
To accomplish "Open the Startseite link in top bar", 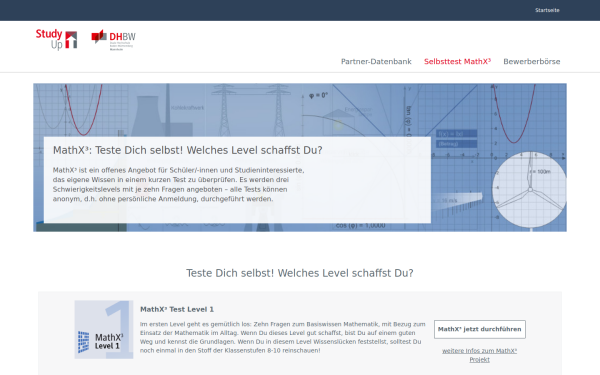I will [x=547, y=10].
